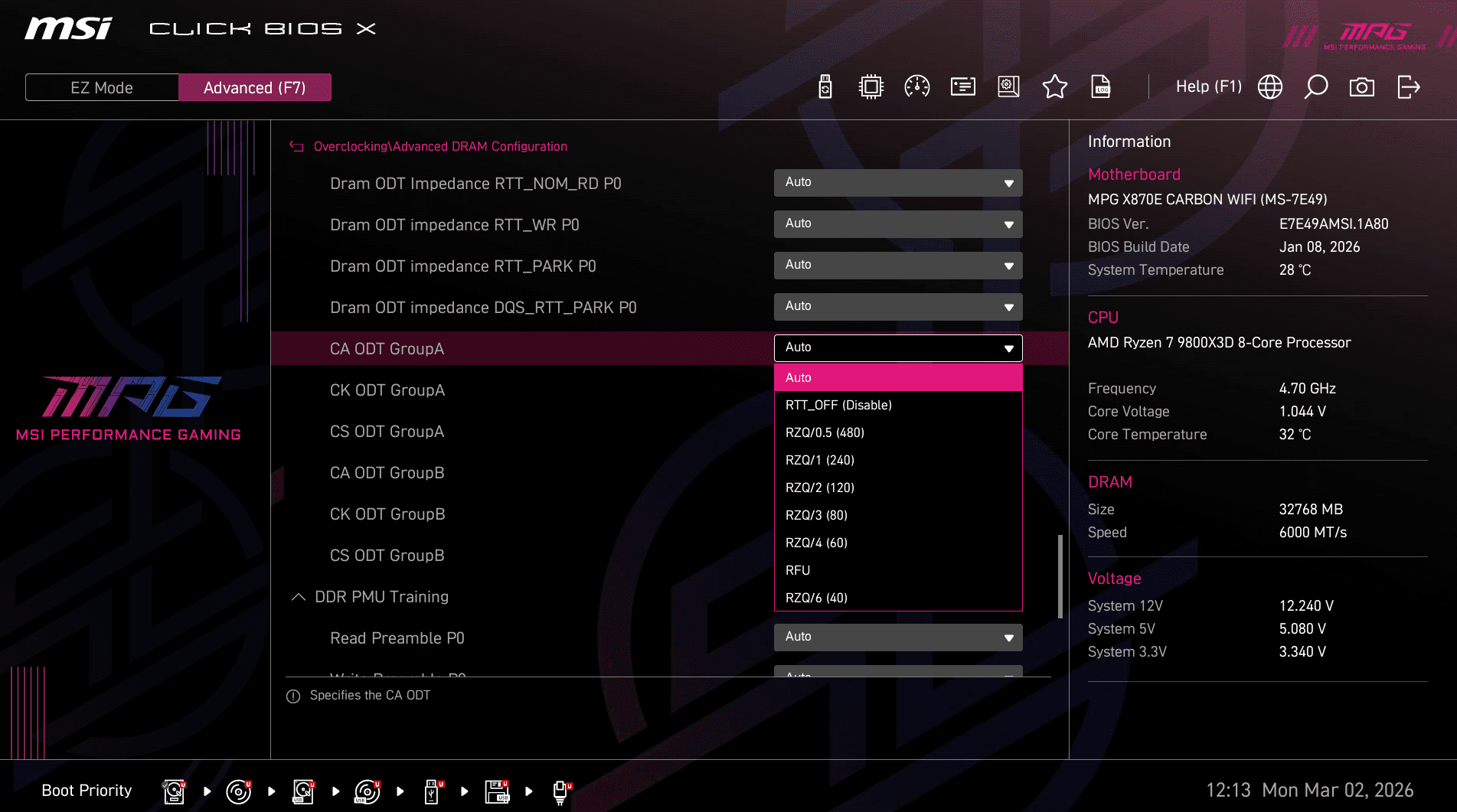
Task: Pick RZQ/3 (80) from the list
Action: tap(898, 515)
